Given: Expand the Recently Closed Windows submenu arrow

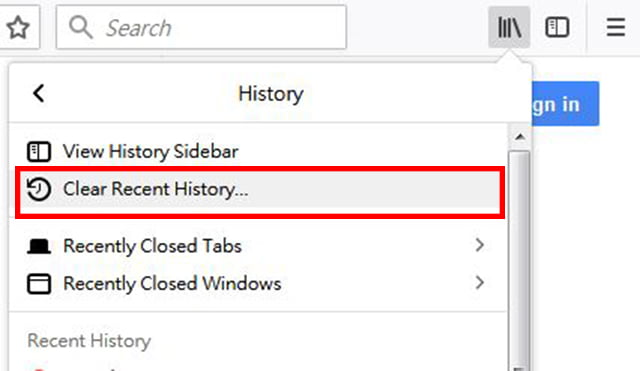Looking at the screenshot, I should pyautogui.click(x=480, y=283).
